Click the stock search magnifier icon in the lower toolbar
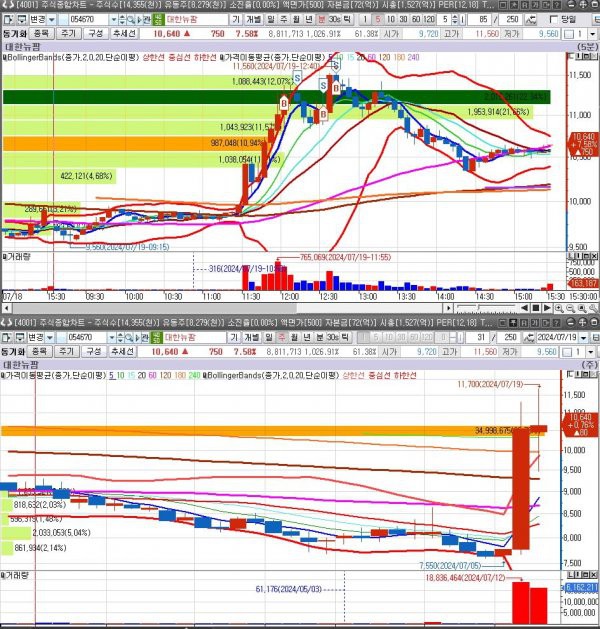Screen dimensions: 600x629 (x=129, y=337)
